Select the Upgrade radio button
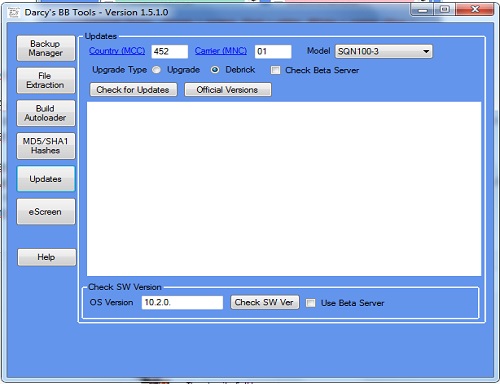 156,70
